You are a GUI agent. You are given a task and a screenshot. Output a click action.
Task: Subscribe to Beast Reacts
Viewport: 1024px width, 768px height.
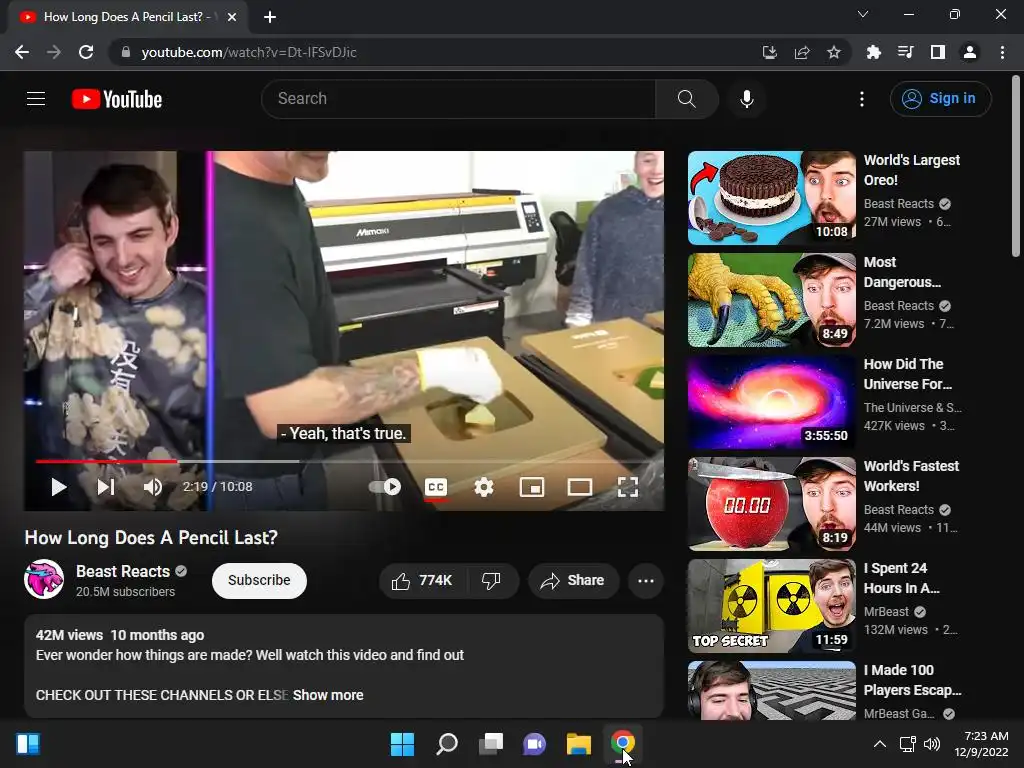tap(259, 581)
